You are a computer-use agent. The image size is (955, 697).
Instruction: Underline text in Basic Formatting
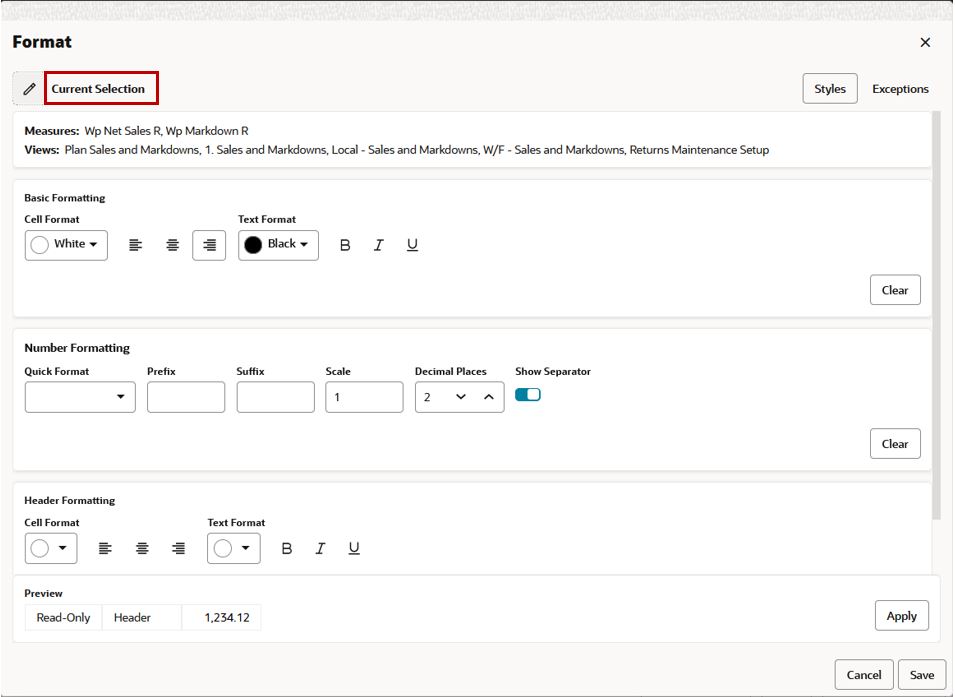point(412,244)
